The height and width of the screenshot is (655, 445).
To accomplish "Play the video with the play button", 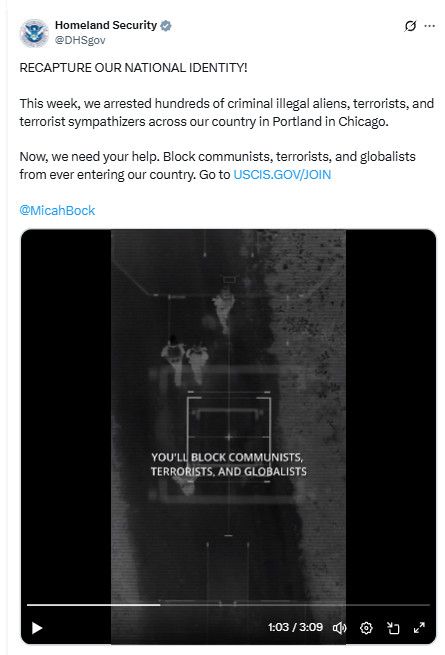I will pos(37,627).
